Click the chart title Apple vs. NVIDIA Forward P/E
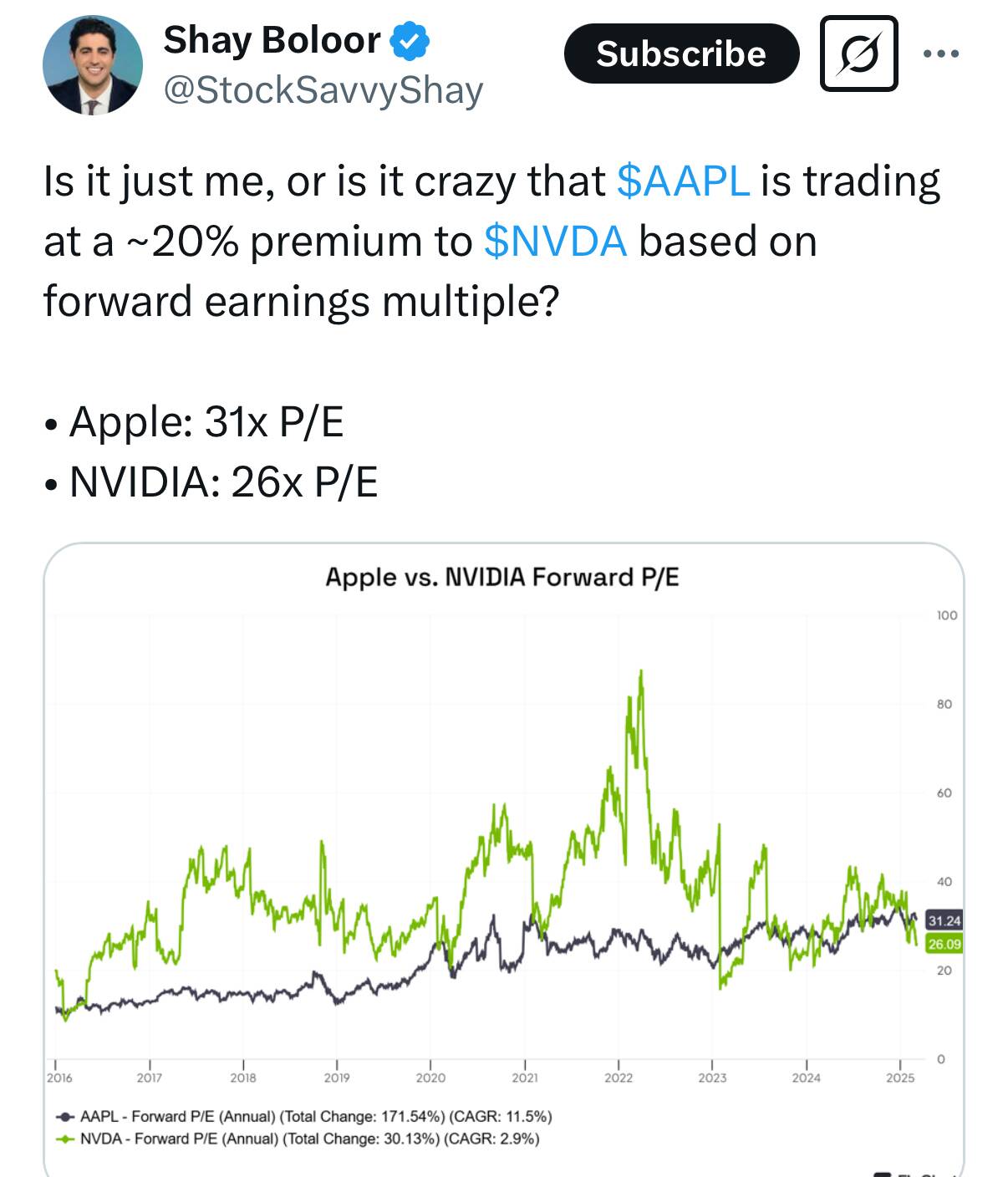Screen dimensions: 1008x1177 [x=502, y=577]
